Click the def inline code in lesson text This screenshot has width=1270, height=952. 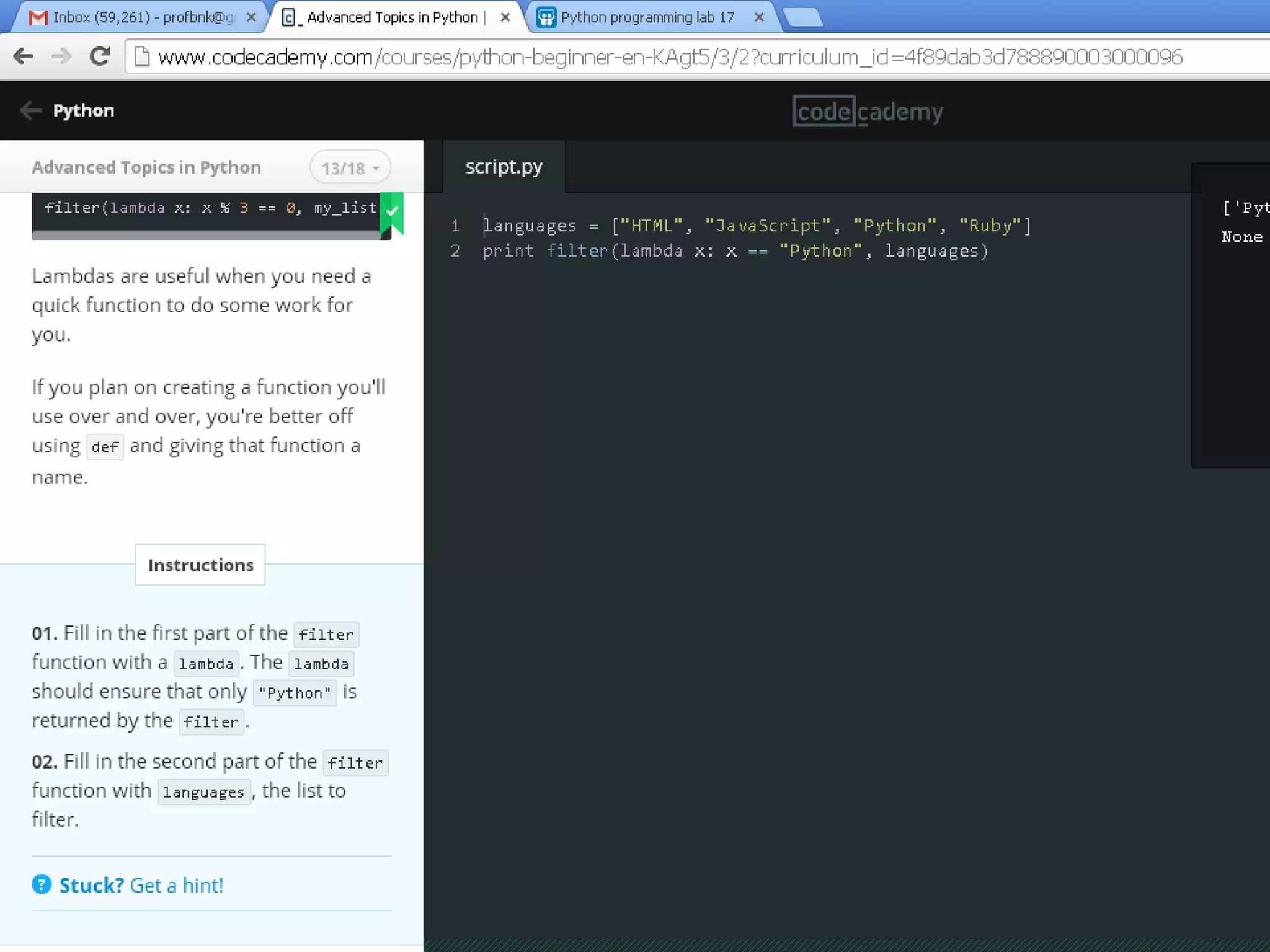(105, 446)
